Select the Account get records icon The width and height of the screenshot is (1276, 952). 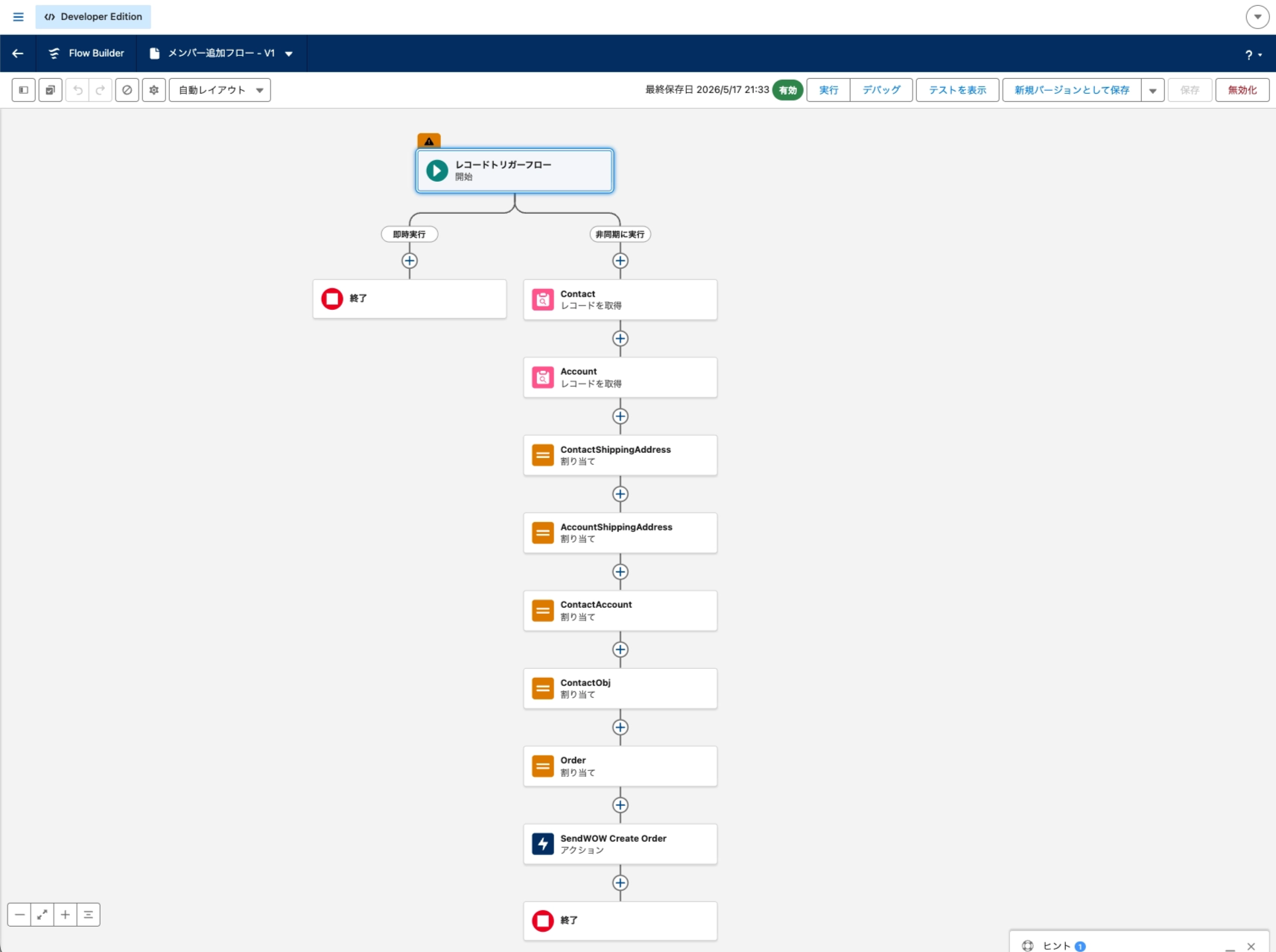click(543, 377)
